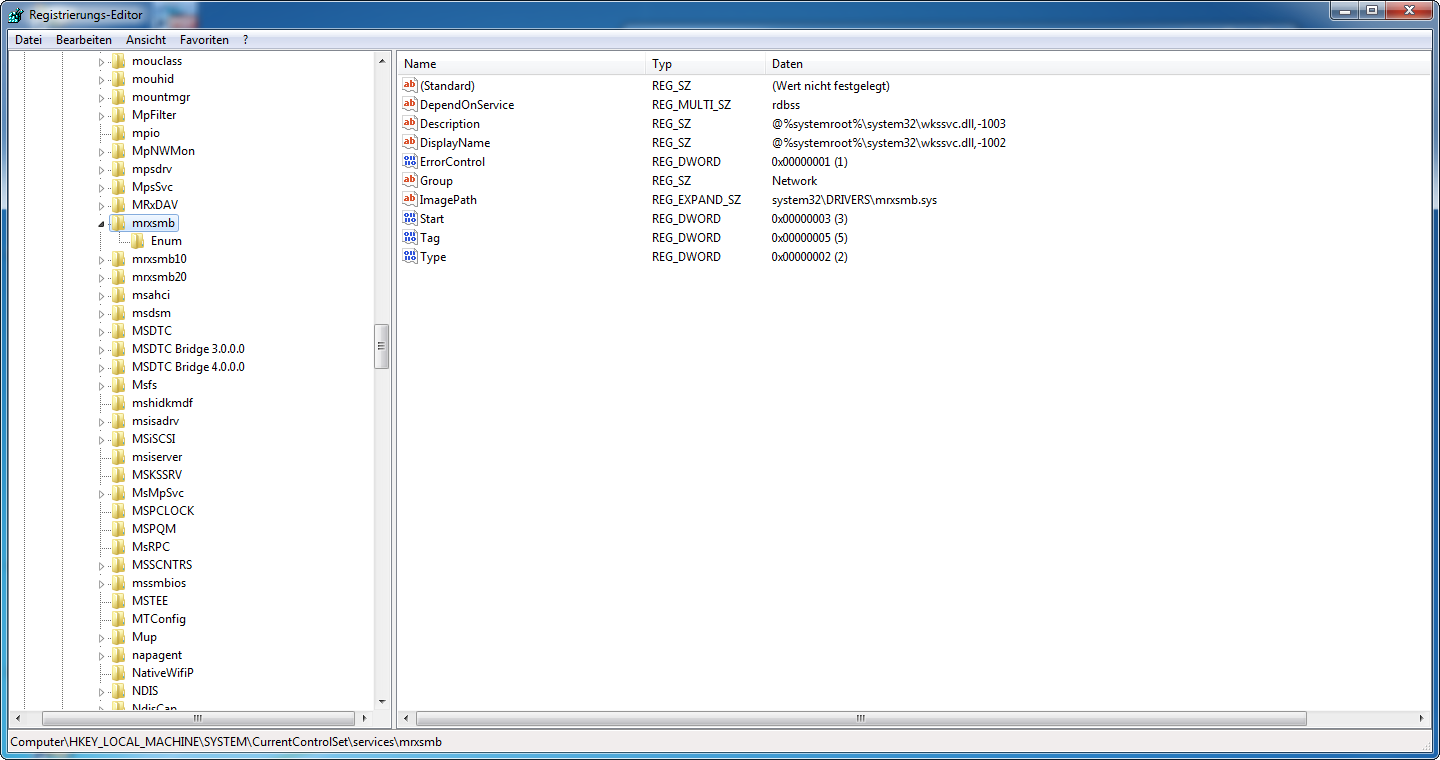Click the DWORD icon of Tag value
The height and width of the screenshot is (760, 1440).
409,237
